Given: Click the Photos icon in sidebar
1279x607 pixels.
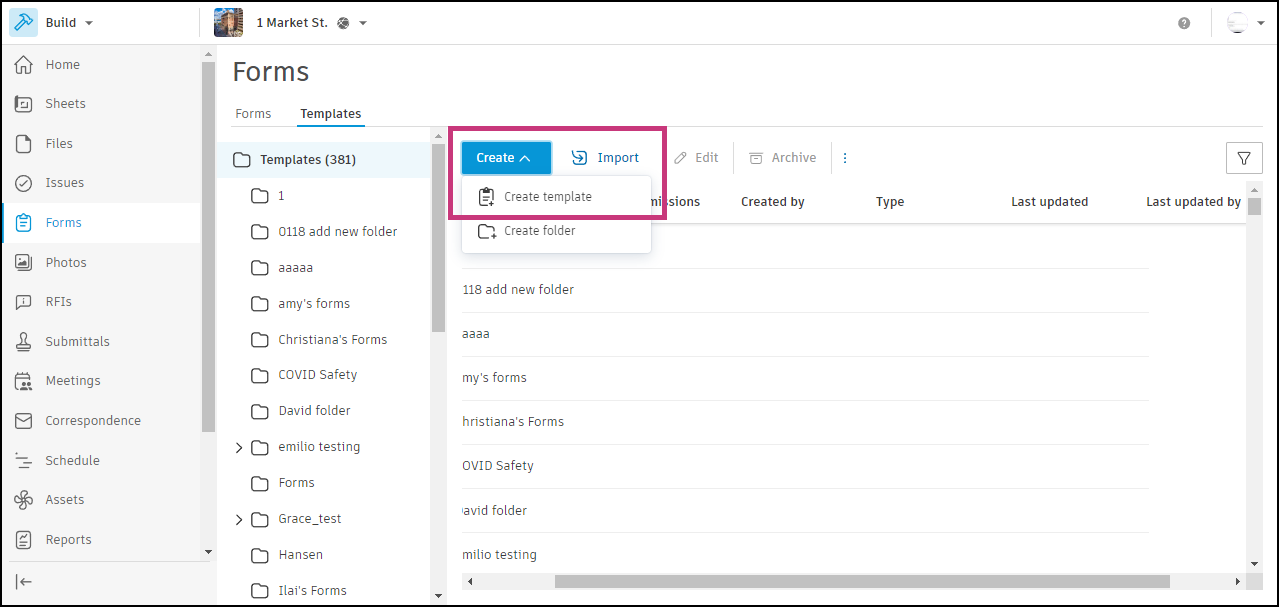Looking at the screenshot, I should (24, 262).
